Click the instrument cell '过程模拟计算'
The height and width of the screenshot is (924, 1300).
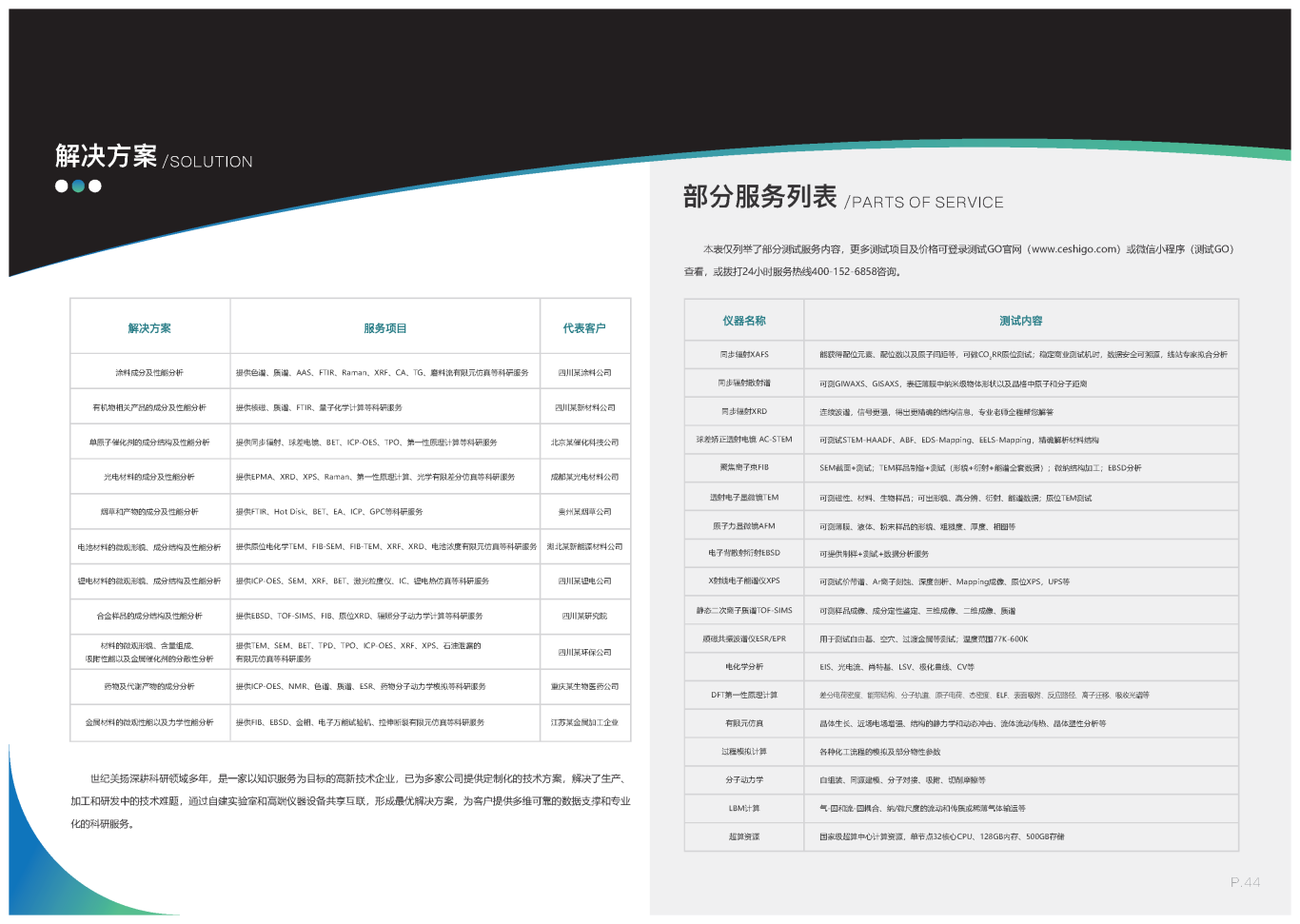pos(744,752)
